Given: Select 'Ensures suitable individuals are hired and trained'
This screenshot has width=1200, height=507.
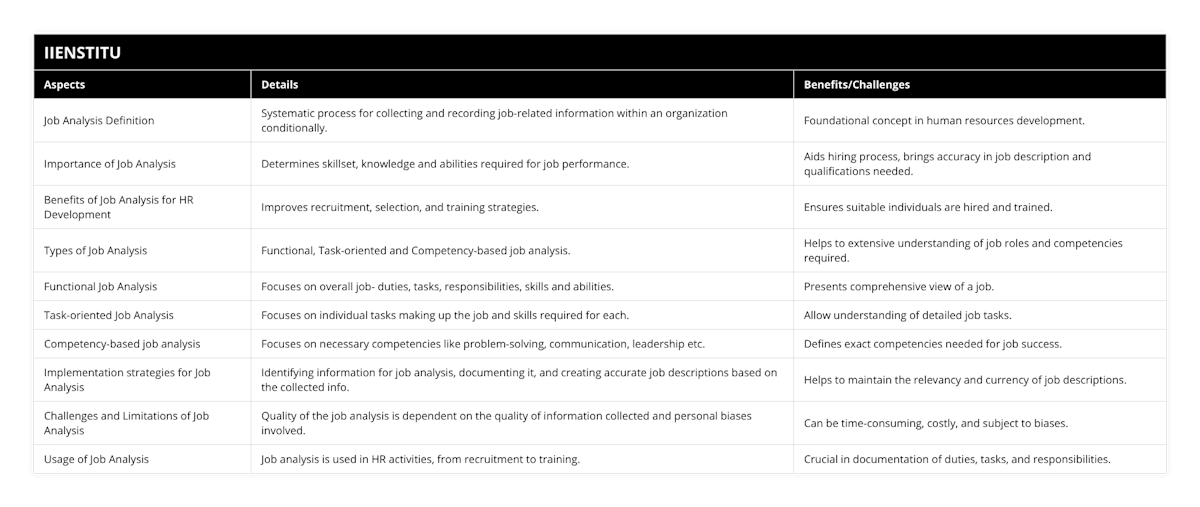Looking at the screenshot, I should click(x=928, y=207).
